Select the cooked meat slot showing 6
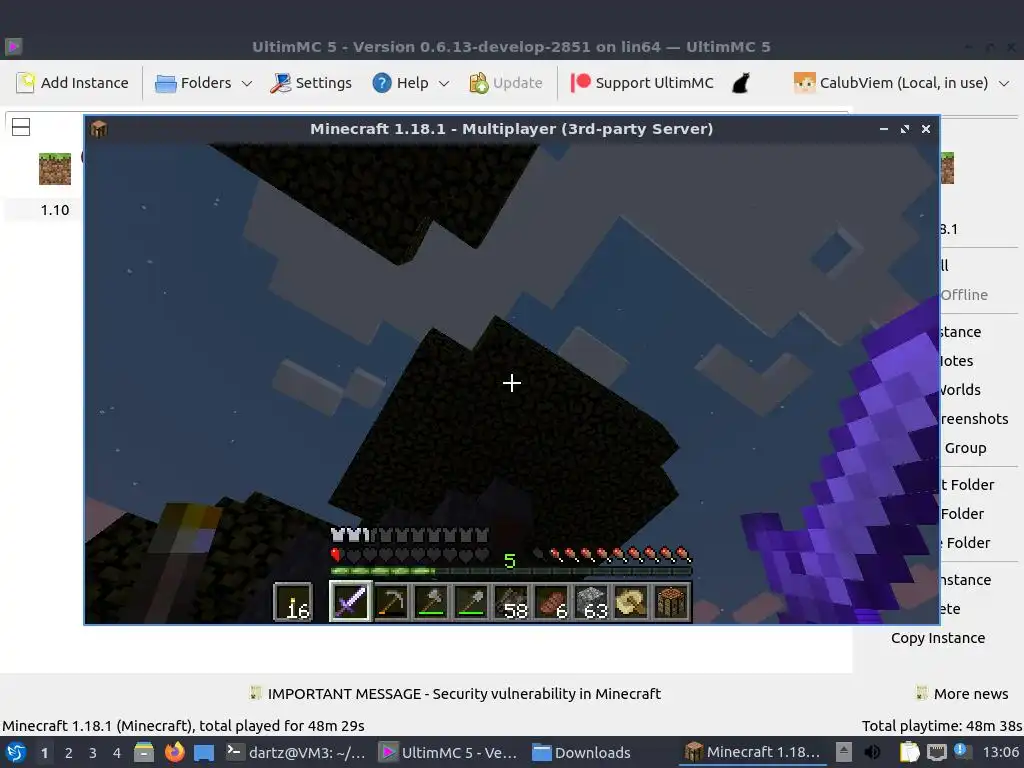Screen dimensions: 1024x768 pos(551,601)
